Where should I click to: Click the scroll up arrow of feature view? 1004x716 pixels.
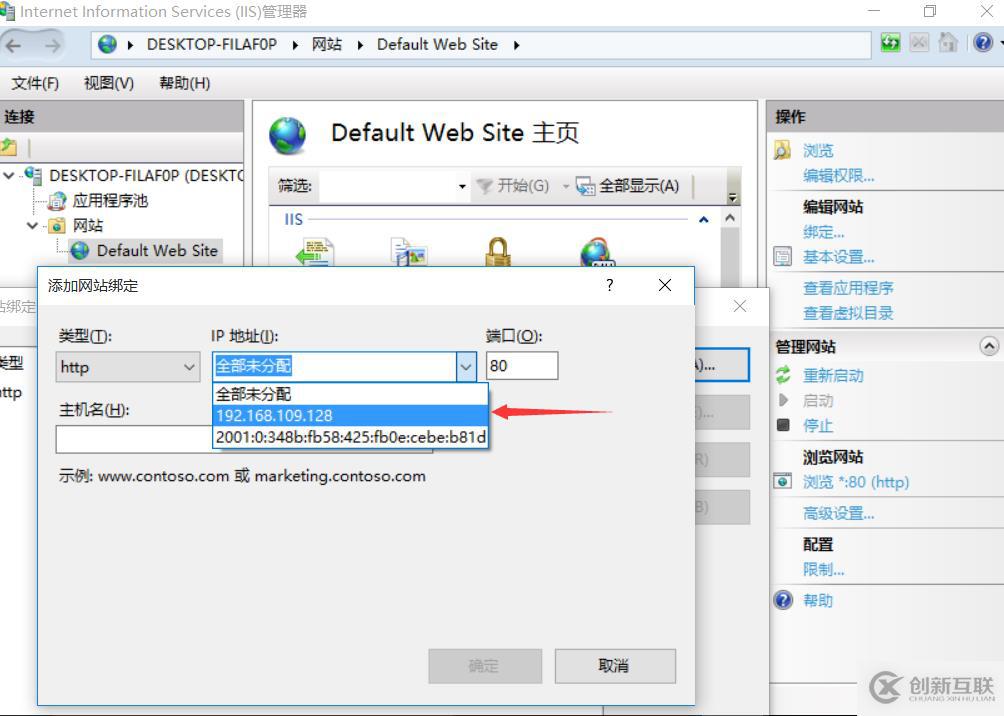click(729, 218)
